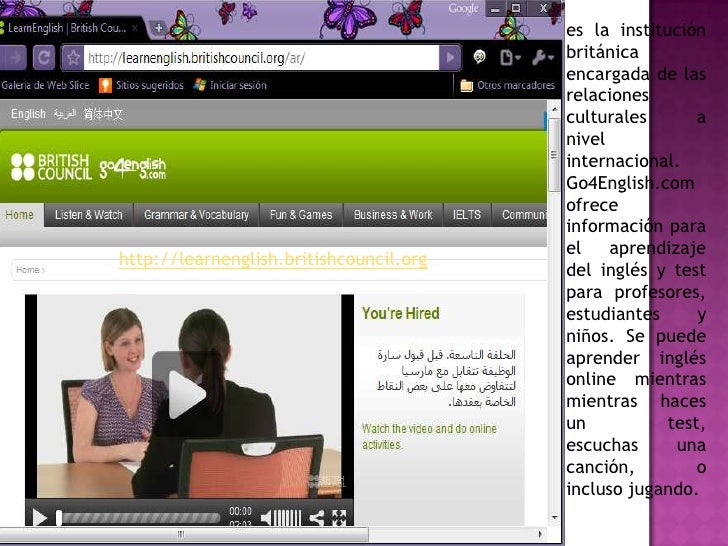The height and width of the screenshot is (546, 728).
Task: Click the horizontal scrollbar thumb
Action: tap(184, 534)
